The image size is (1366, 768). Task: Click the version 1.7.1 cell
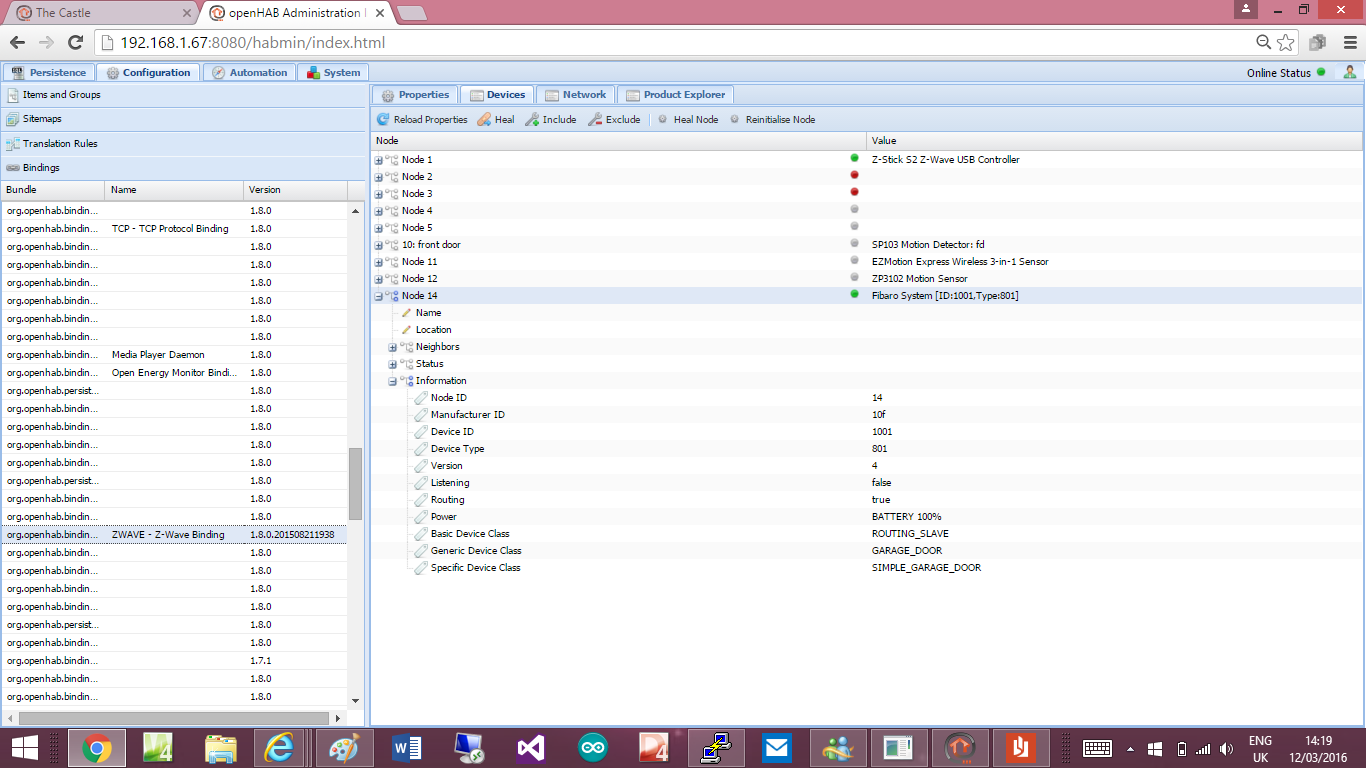pos(296,661)
